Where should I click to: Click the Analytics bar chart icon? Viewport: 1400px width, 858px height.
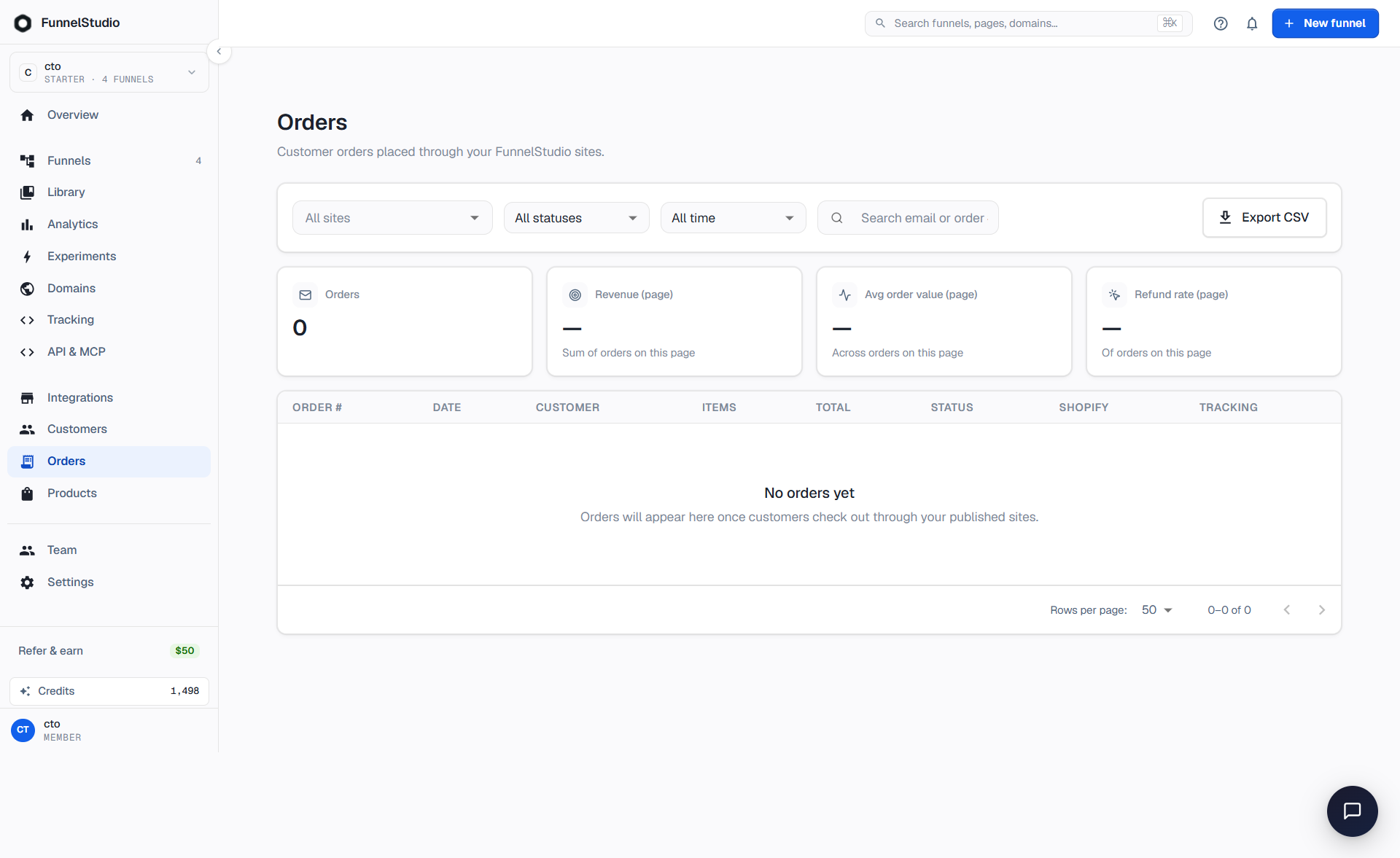[x=27, y=225]
